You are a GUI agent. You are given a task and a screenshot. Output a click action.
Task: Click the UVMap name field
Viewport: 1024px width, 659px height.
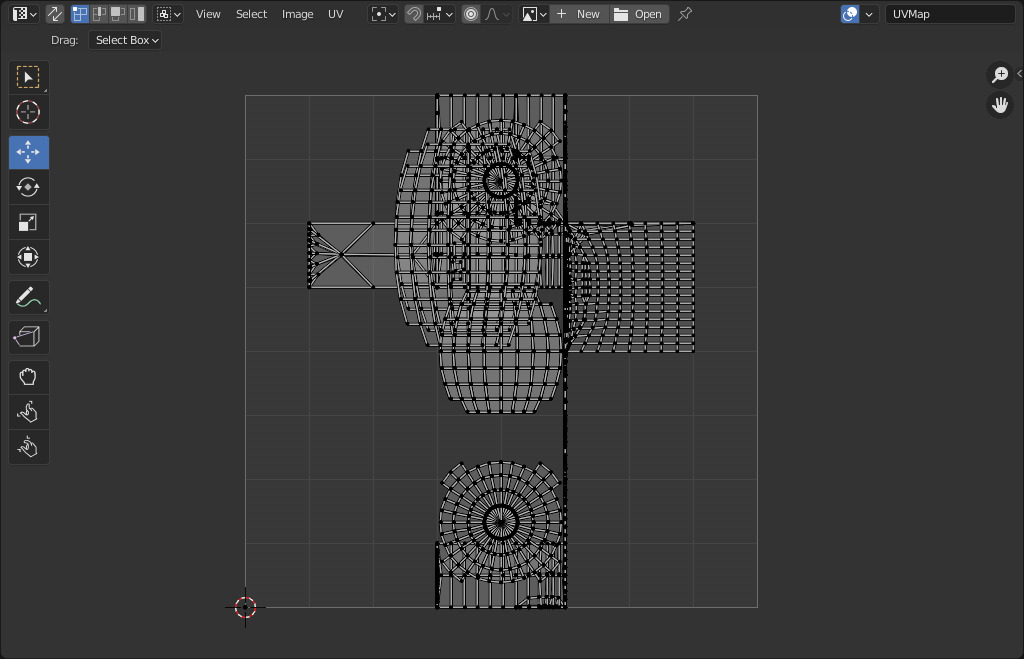(x=950, y=14)
